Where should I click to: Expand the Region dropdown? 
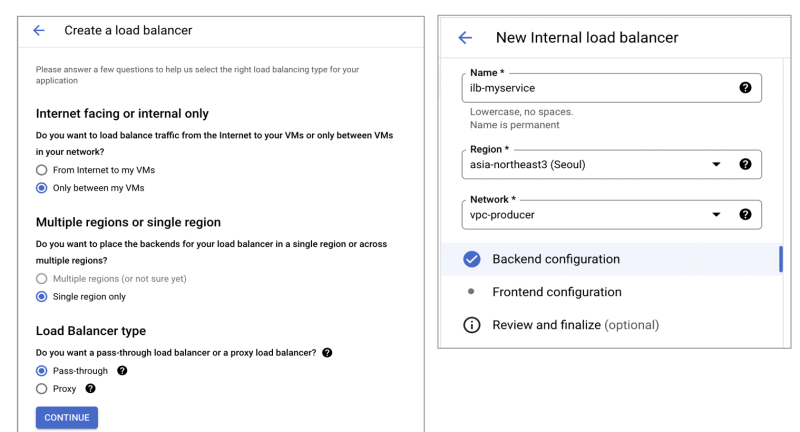point(716,164)
